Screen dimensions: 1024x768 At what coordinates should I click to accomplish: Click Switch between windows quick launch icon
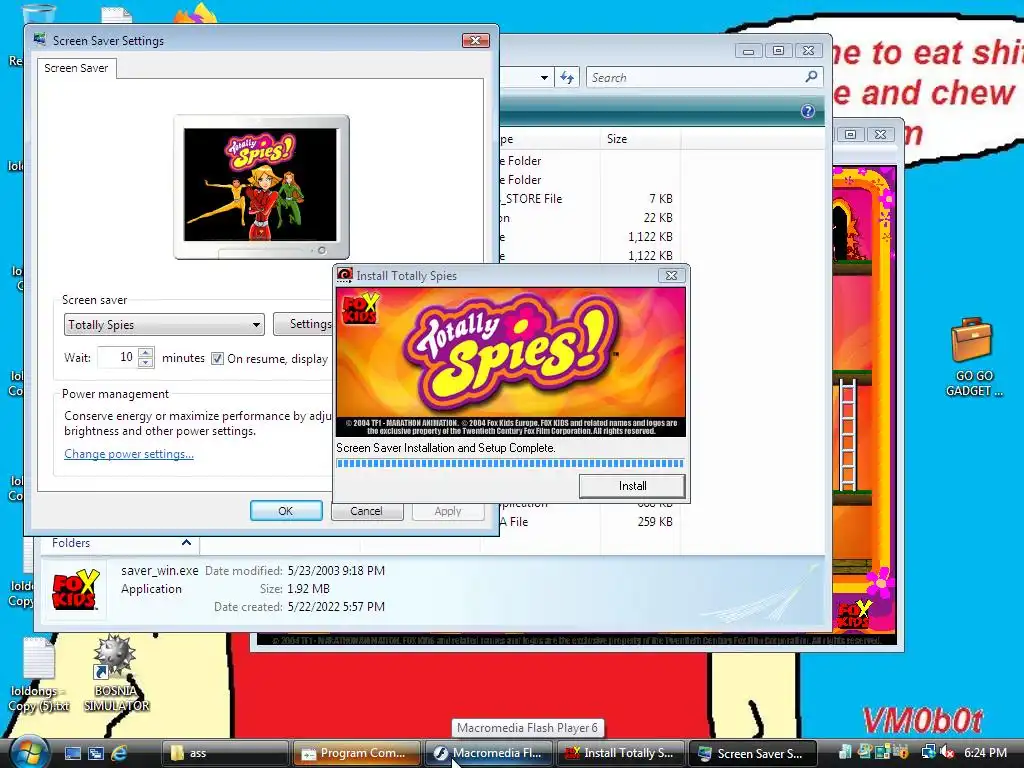coord(95,753)
